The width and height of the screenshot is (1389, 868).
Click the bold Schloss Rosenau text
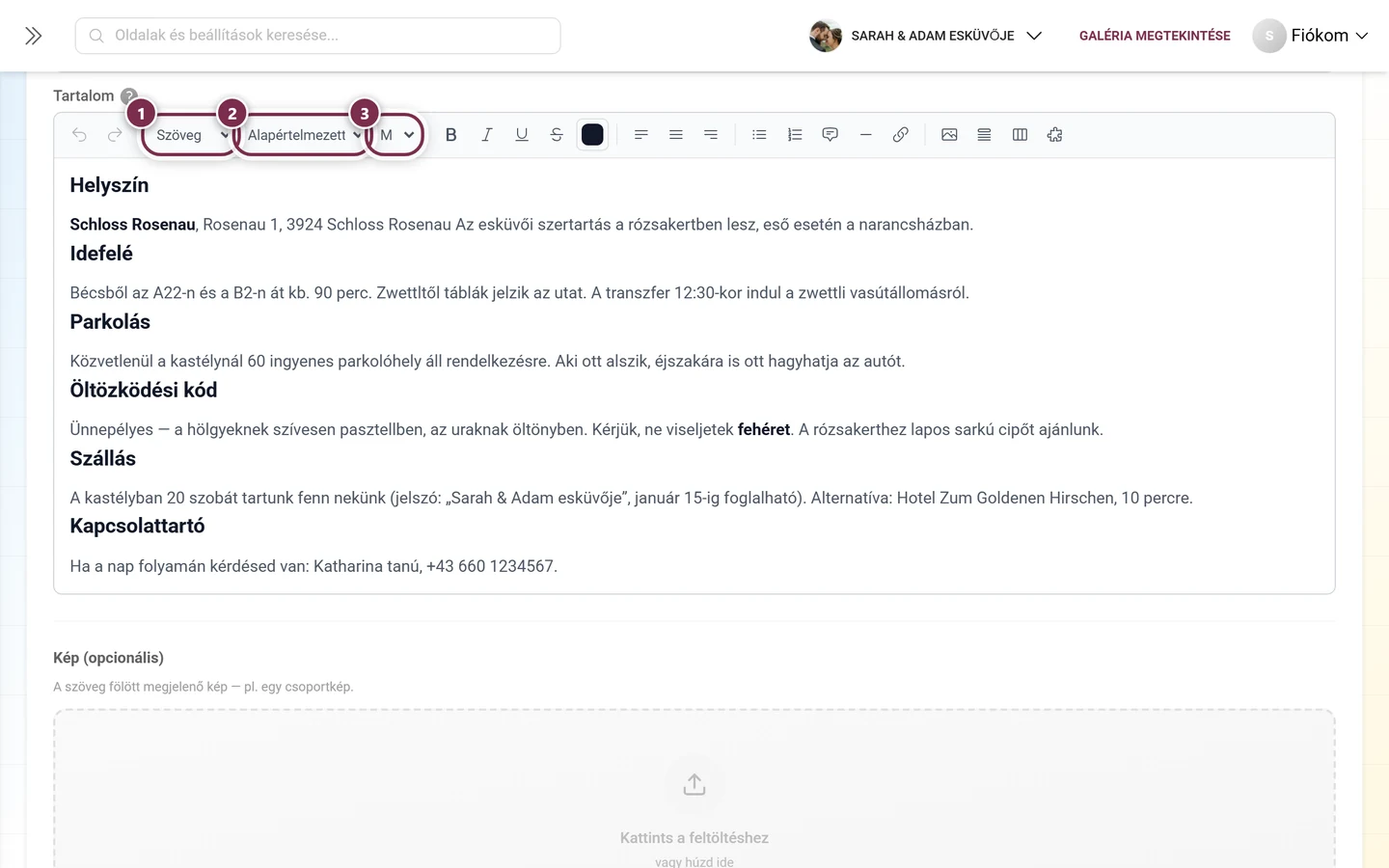(132, 225)
